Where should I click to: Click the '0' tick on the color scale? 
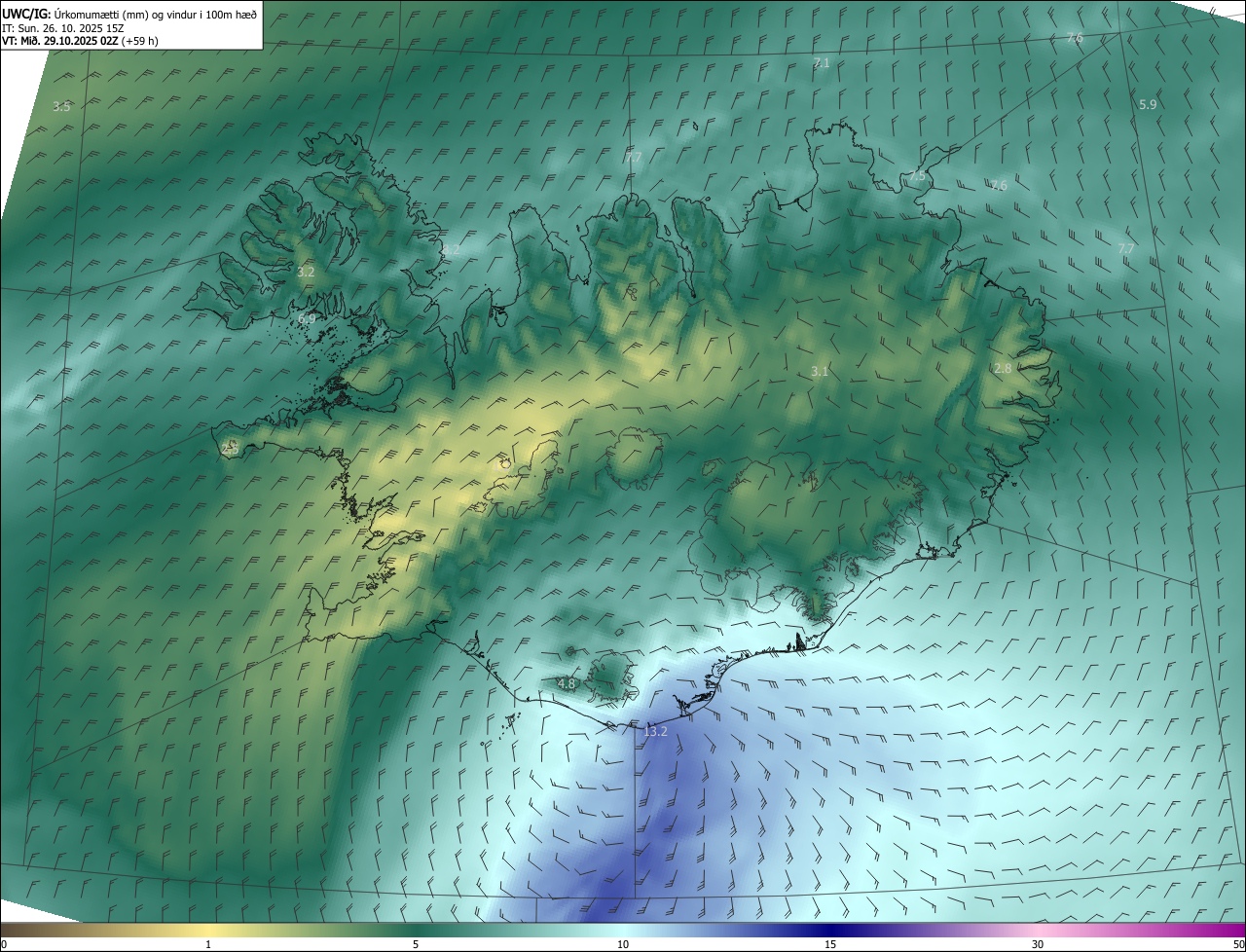[4, 944]
